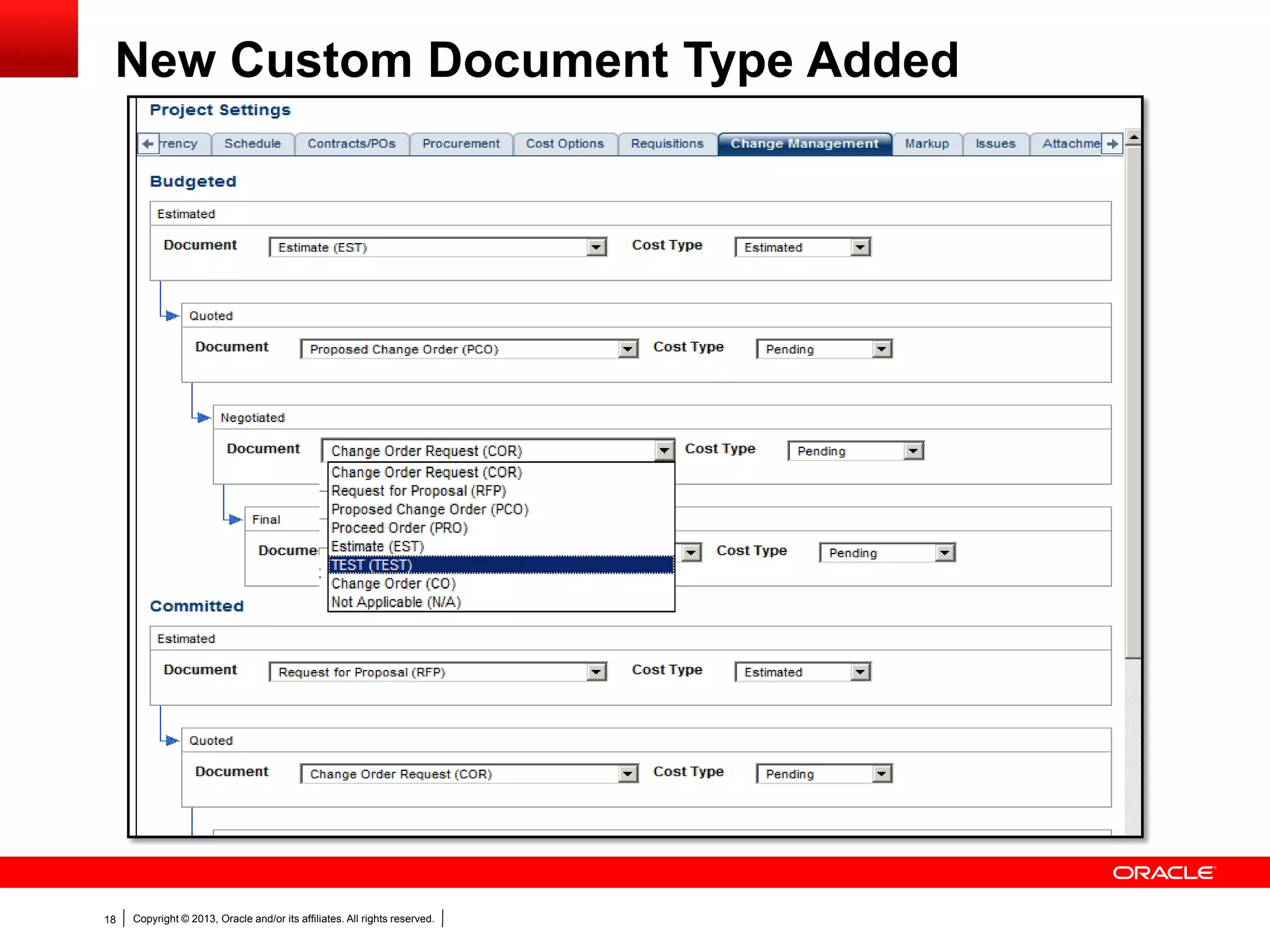This screenshot has height=952, width=1270.
Task: Expand Committed Estimated Document dropdown Request for Proposal
Action: coord(438,672)
